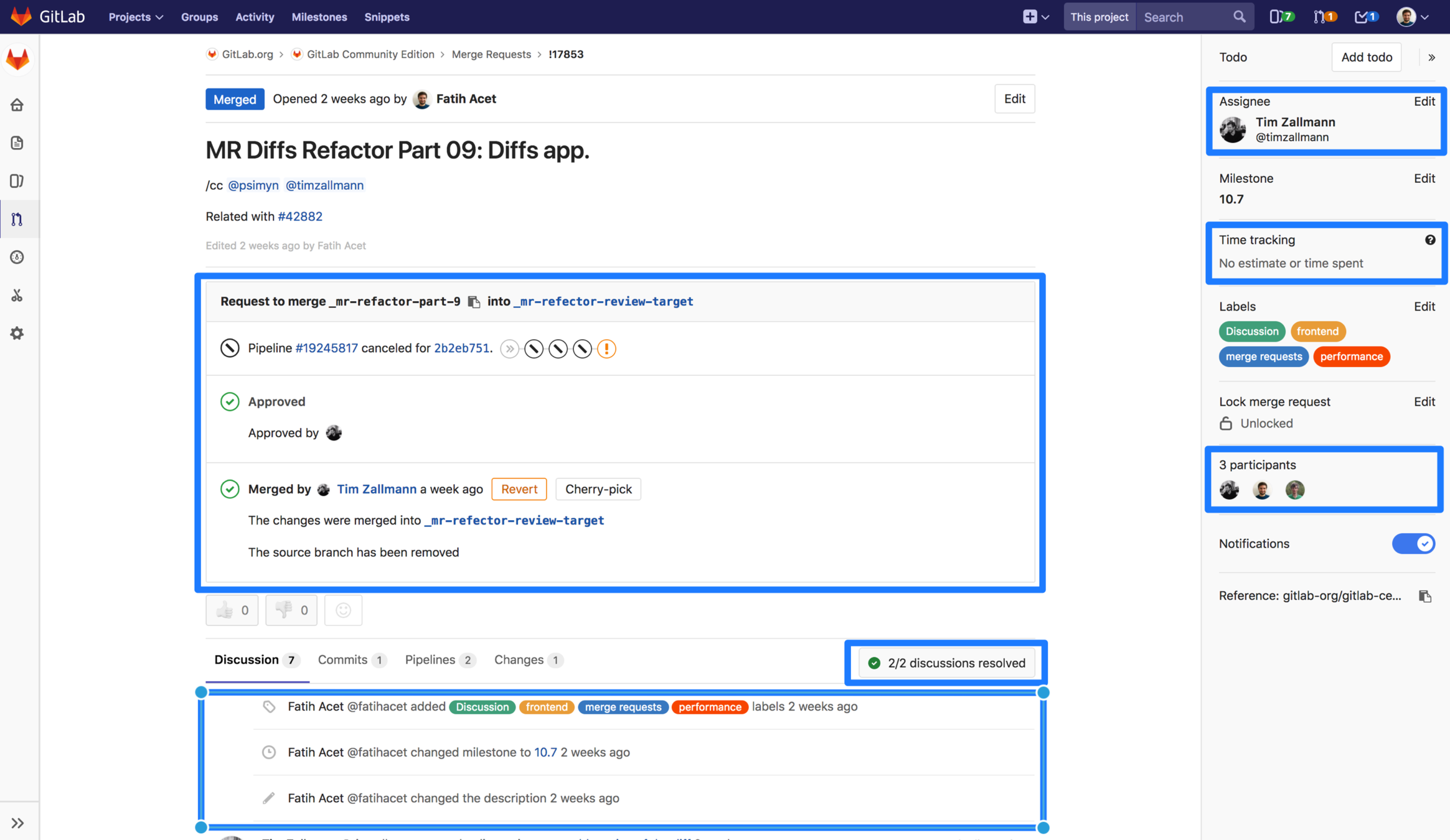Open the add emoji smiley picker
The height and width of the screenshot is (840, 1450).
[343, 610]
